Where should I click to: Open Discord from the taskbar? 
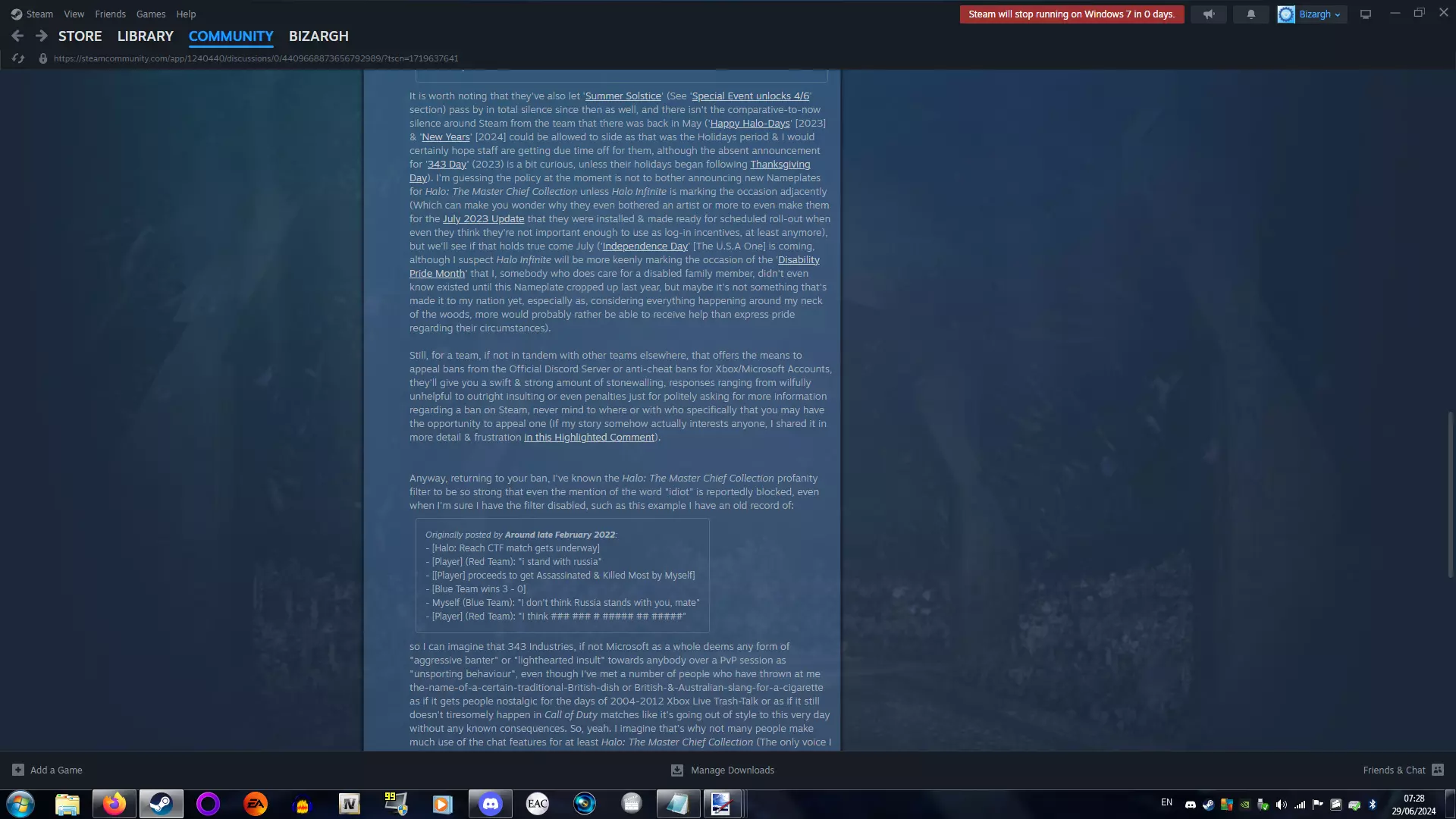tap(491, 804)
